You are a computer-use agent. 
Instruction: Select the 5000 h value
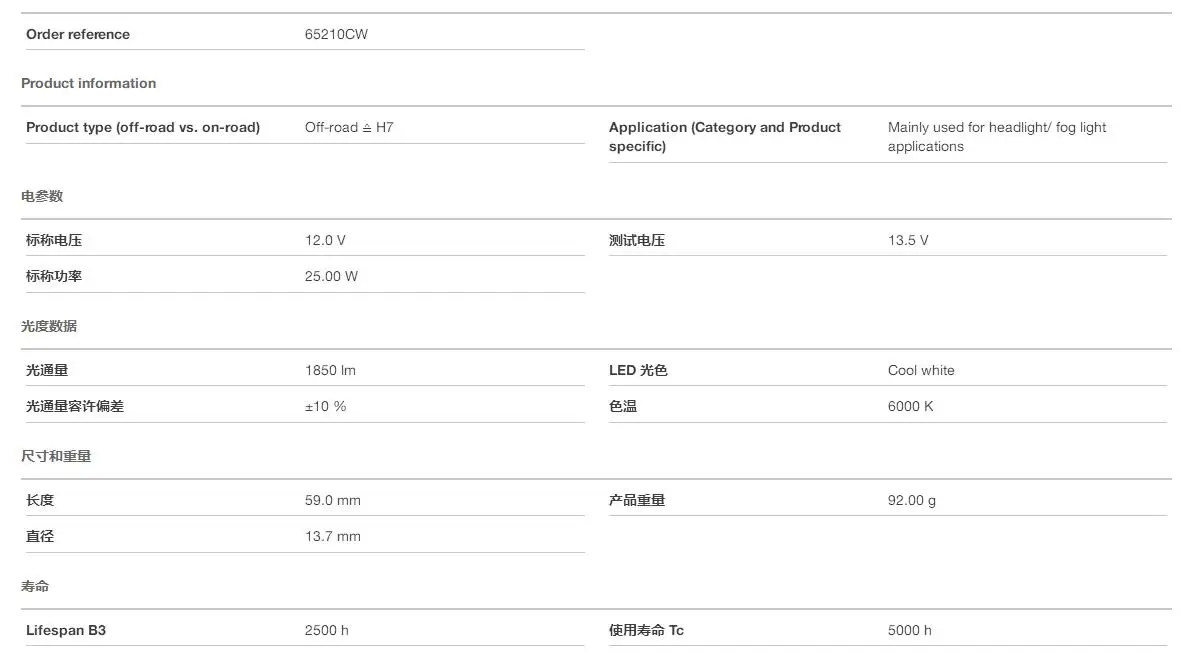coord(910,630)
